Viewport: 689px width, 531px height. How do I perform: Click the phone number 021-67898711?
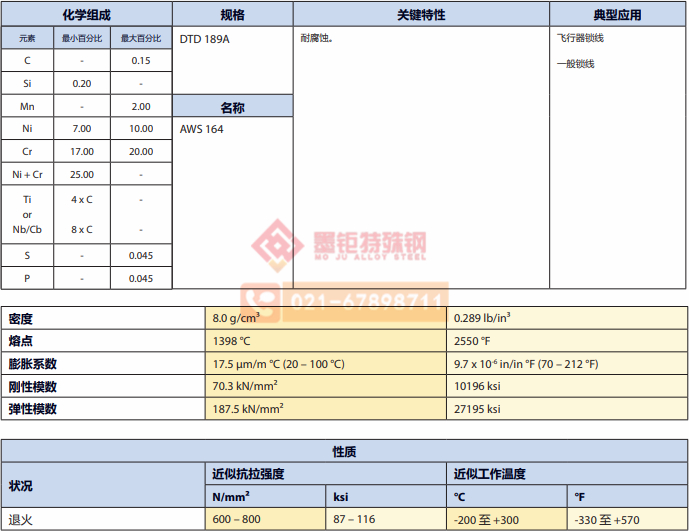point(367,302)
